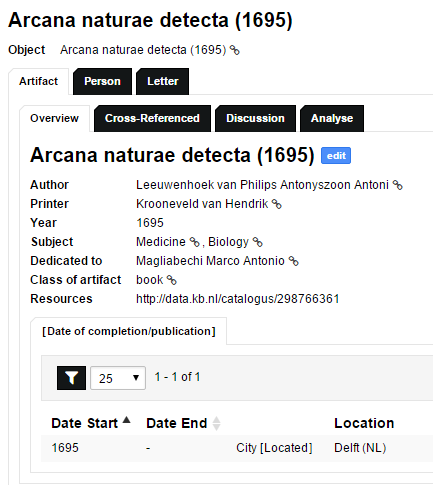The height and width of the screenshot is (485, 433).
Task: Open the filter funnel icon
Action: (x=71, y=378)
